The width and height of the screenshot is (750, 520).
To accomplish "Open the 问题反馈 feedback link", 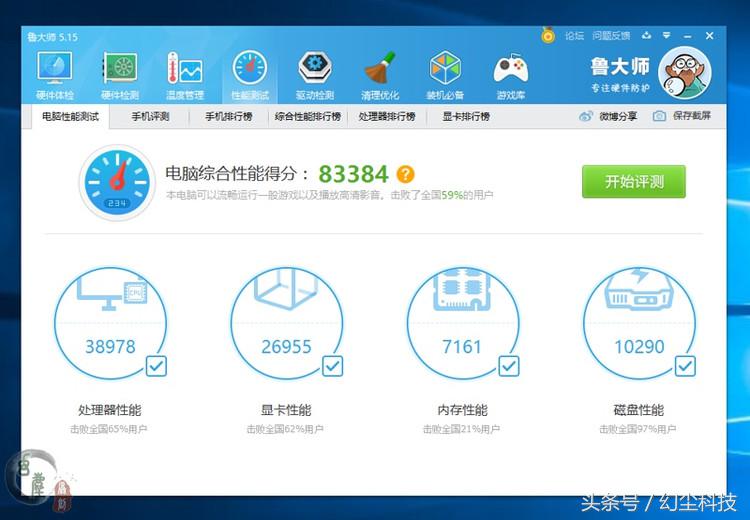I will 611,36.
